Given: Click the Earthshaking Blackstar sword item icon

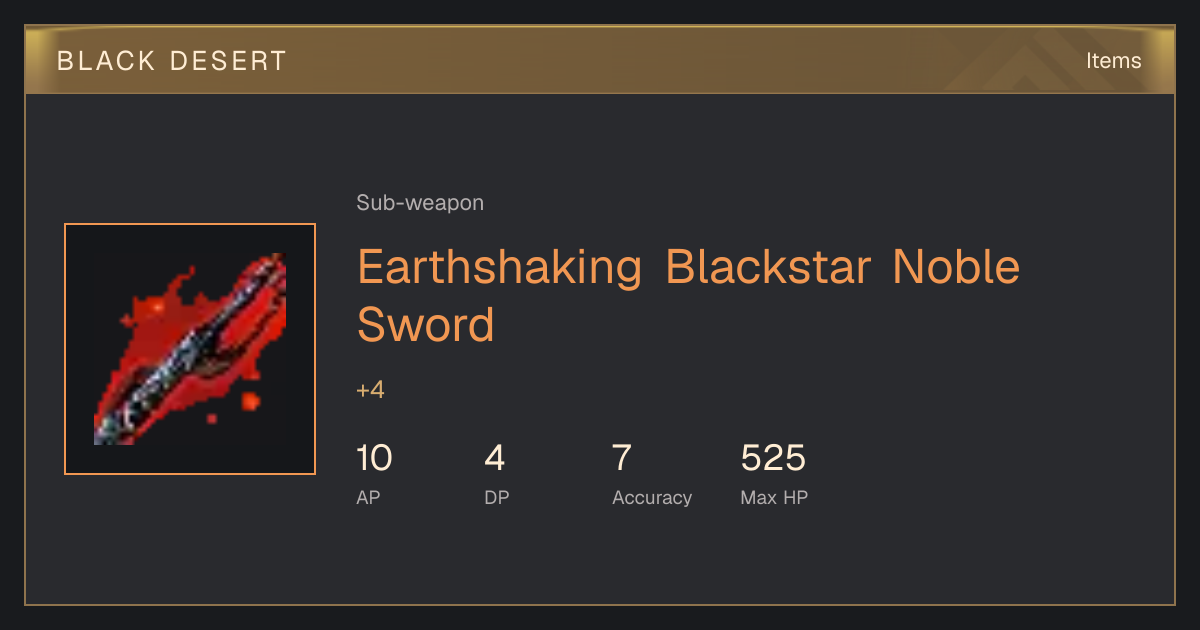Looking at the screenshot, I should click(x=190, y=349).
